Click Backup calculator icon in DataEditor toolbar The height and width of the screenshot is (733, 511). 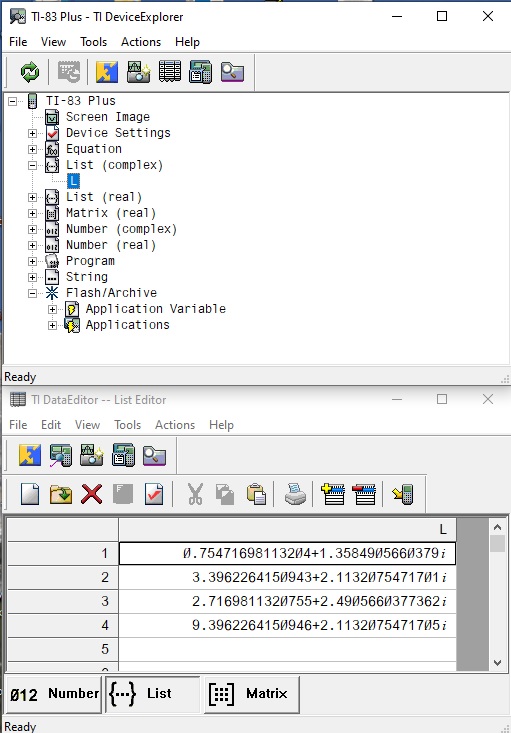[123, 455]
